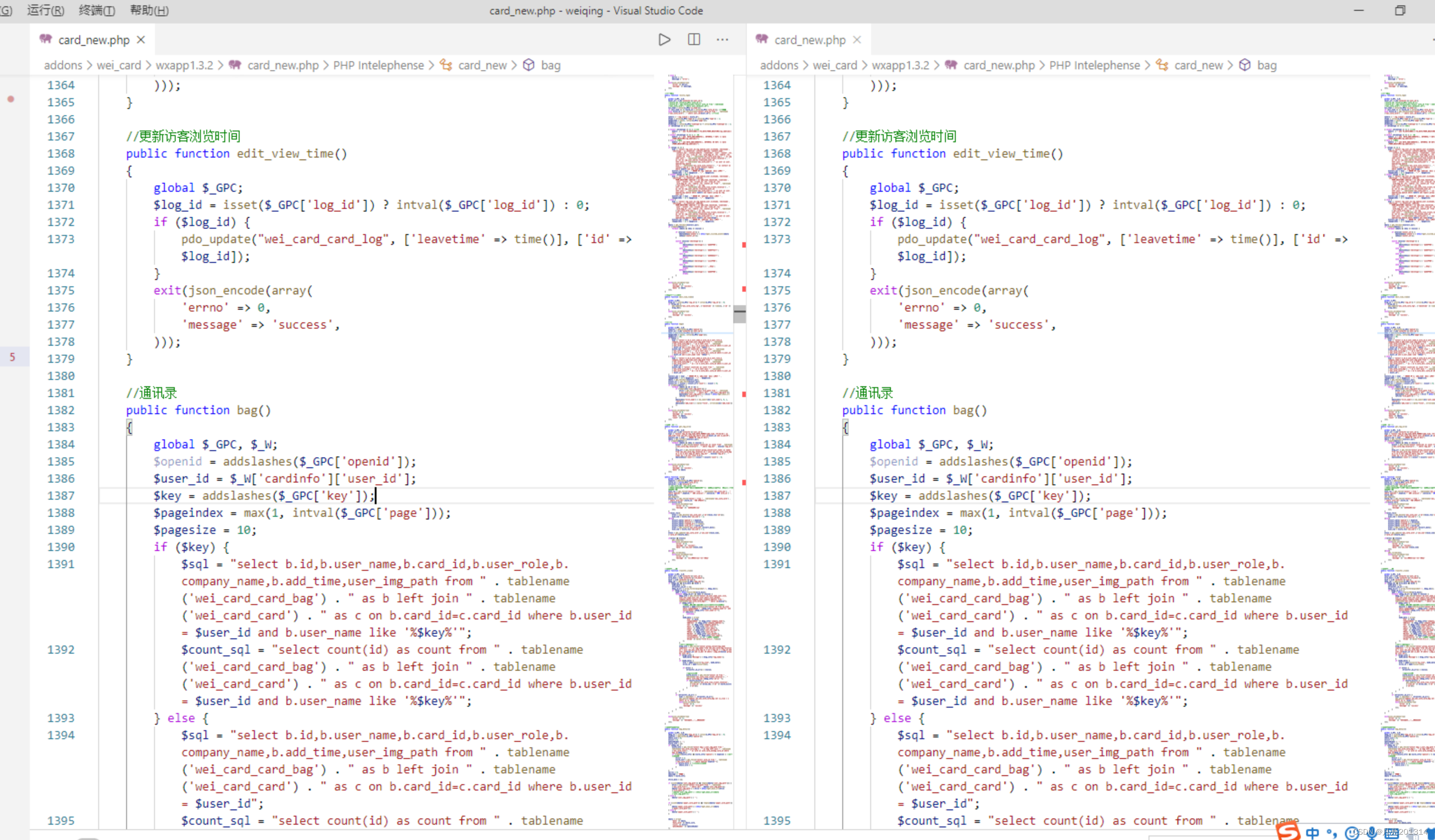Image resolution: width=1435 pixels, height=840 pixels.
Task: Open the 运行(R) menu
Action: coord(45,10)
